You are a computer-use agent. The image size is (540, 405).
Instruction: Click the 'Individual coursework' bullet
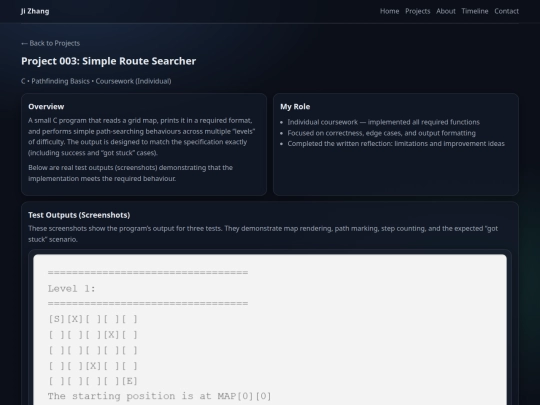(384, 122)
